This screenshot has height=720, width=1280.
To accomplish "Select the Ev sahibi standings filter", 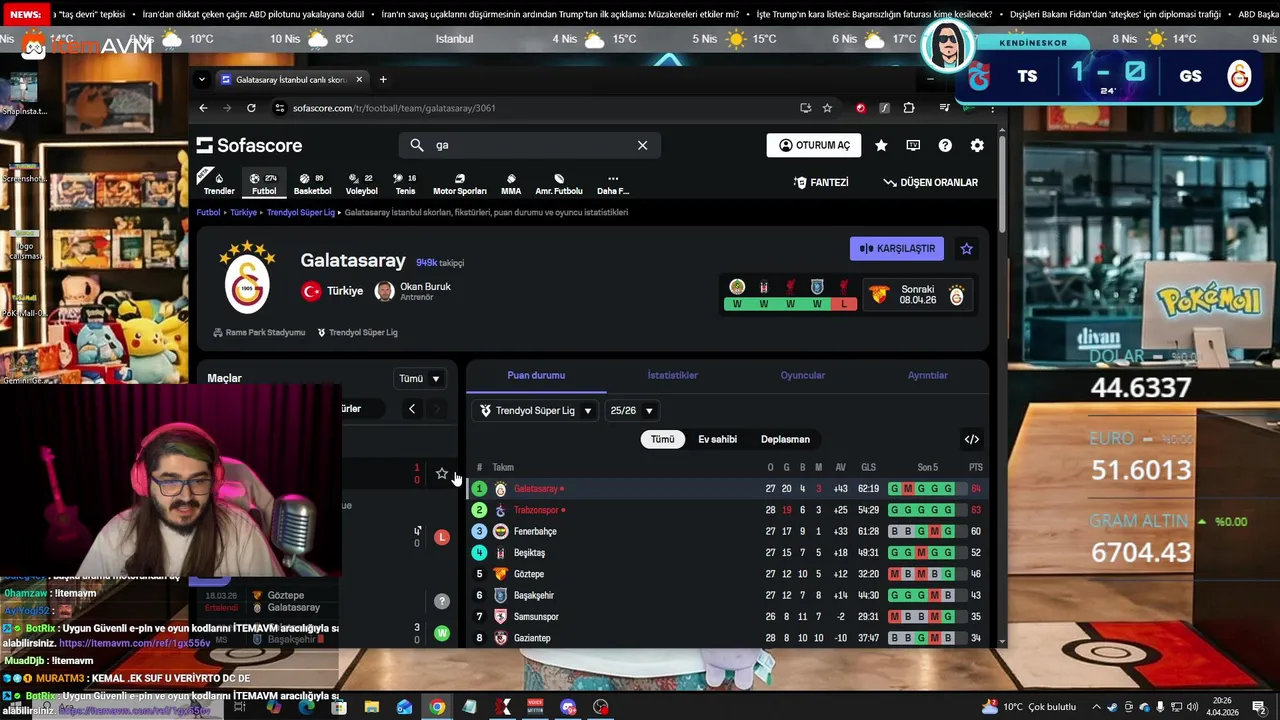I will [x=717, y=439].
